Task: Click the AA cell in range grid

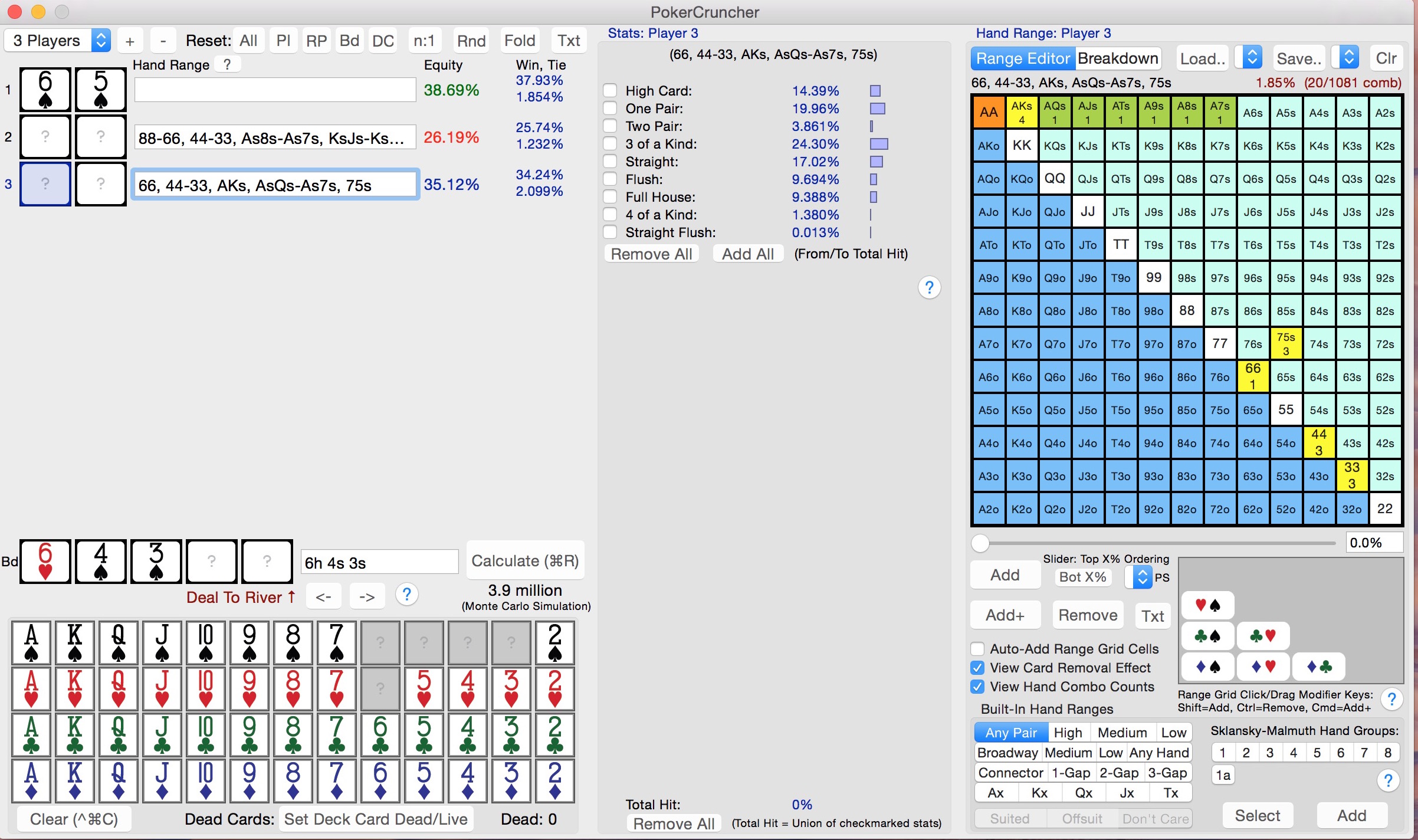Action: pyautogui.click(x=989, y=112)
